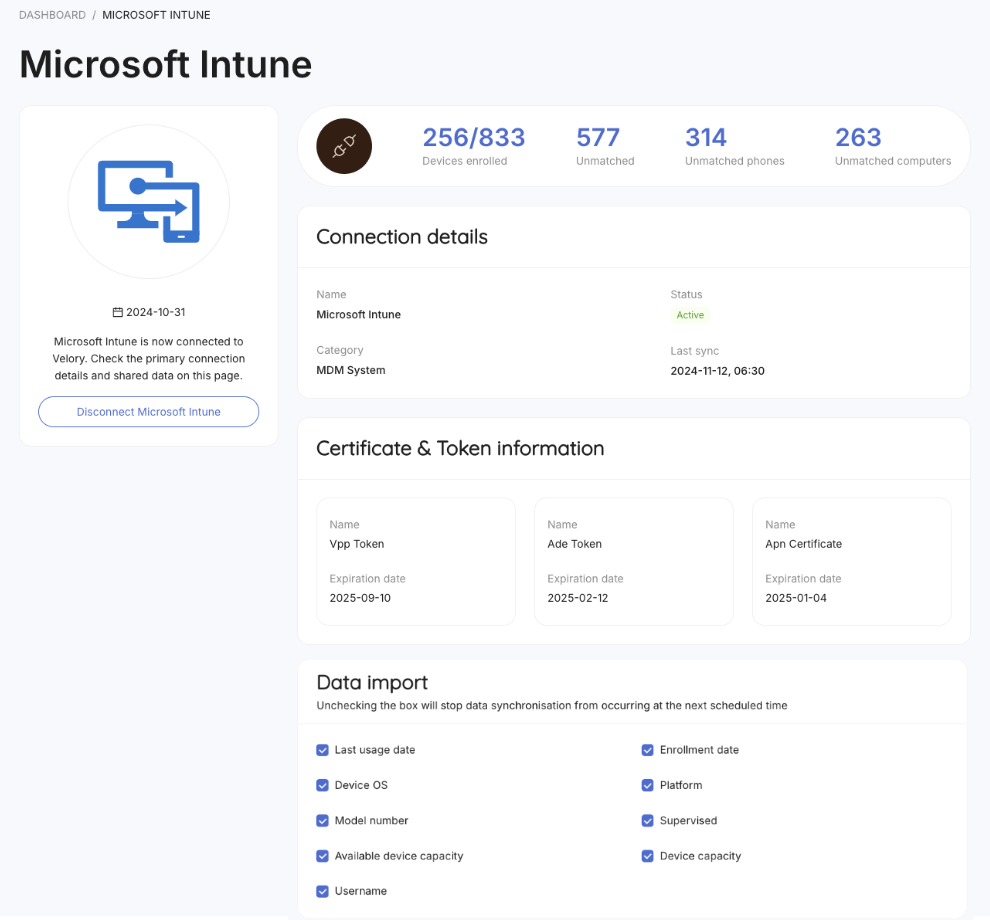990x920 pixels.
Task: Click the Connection details heading
Action: tap(402, 237)
